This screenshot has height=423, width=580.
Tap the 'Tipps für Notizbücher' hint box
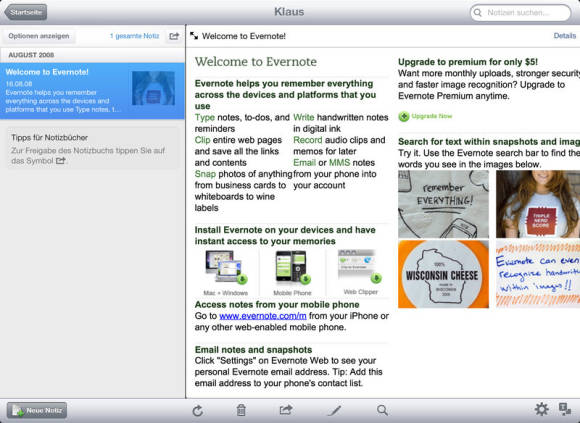pos(92,148)
